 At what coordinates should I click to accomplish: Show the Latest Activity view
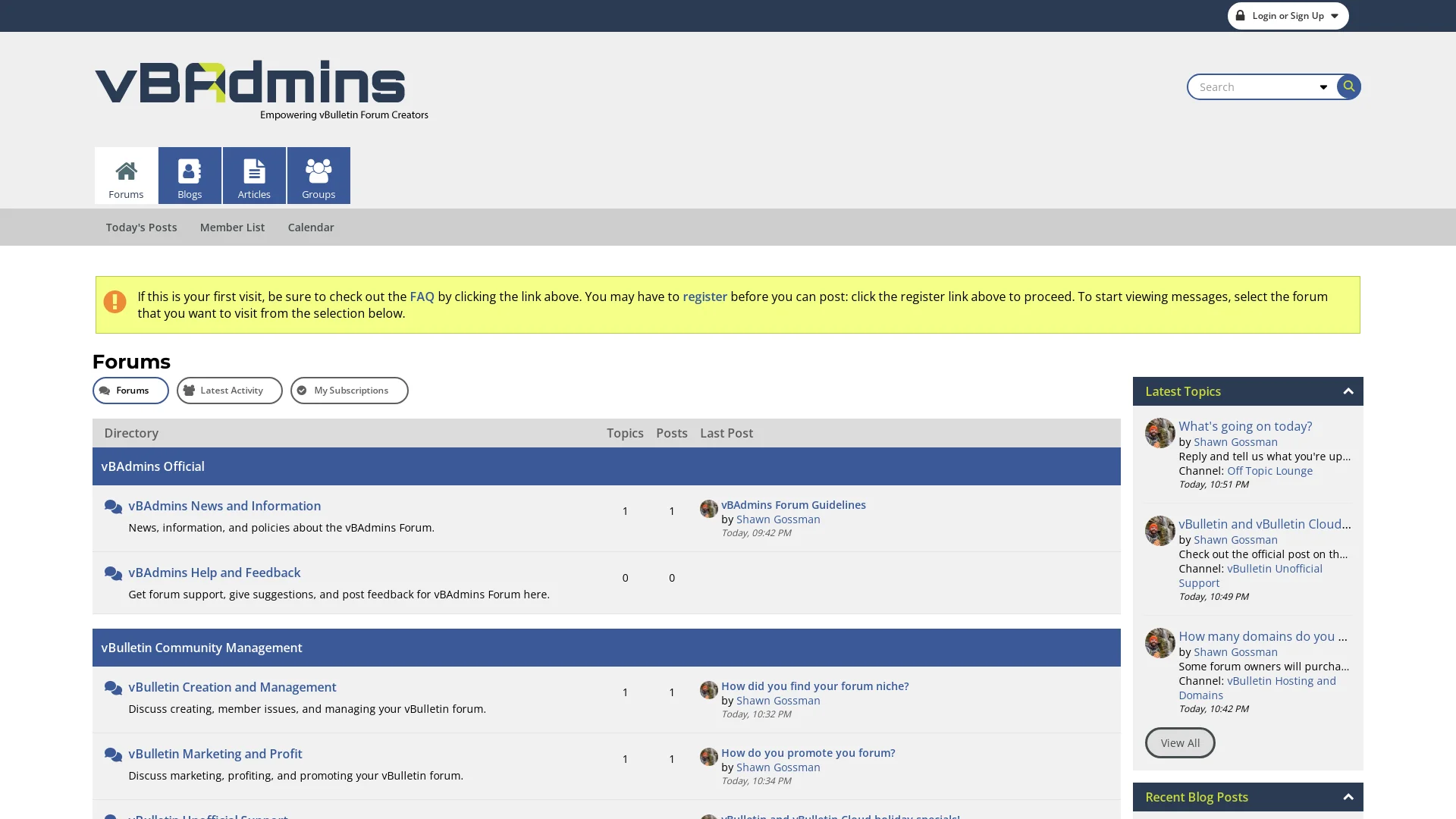point(230,391)
